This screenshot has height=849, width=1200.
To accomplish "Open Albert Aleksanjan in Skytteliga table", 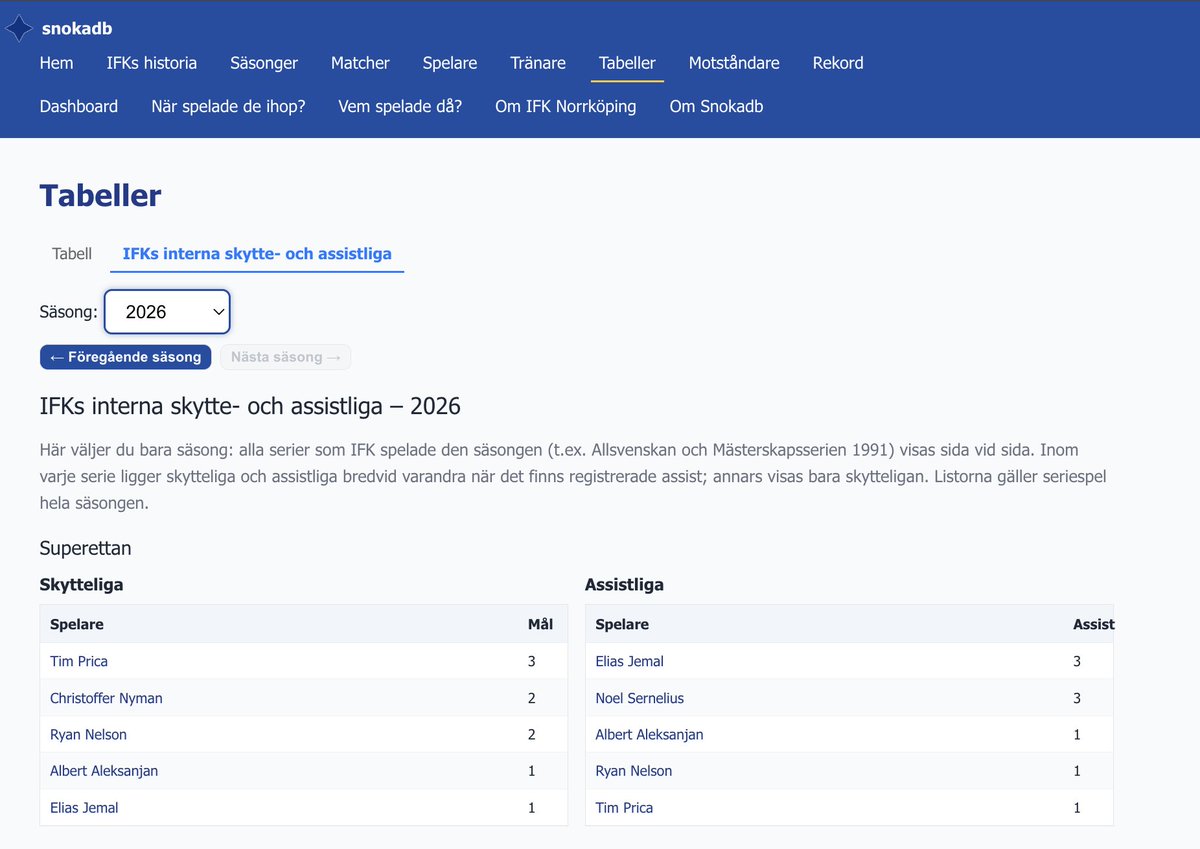I will 104,771.
